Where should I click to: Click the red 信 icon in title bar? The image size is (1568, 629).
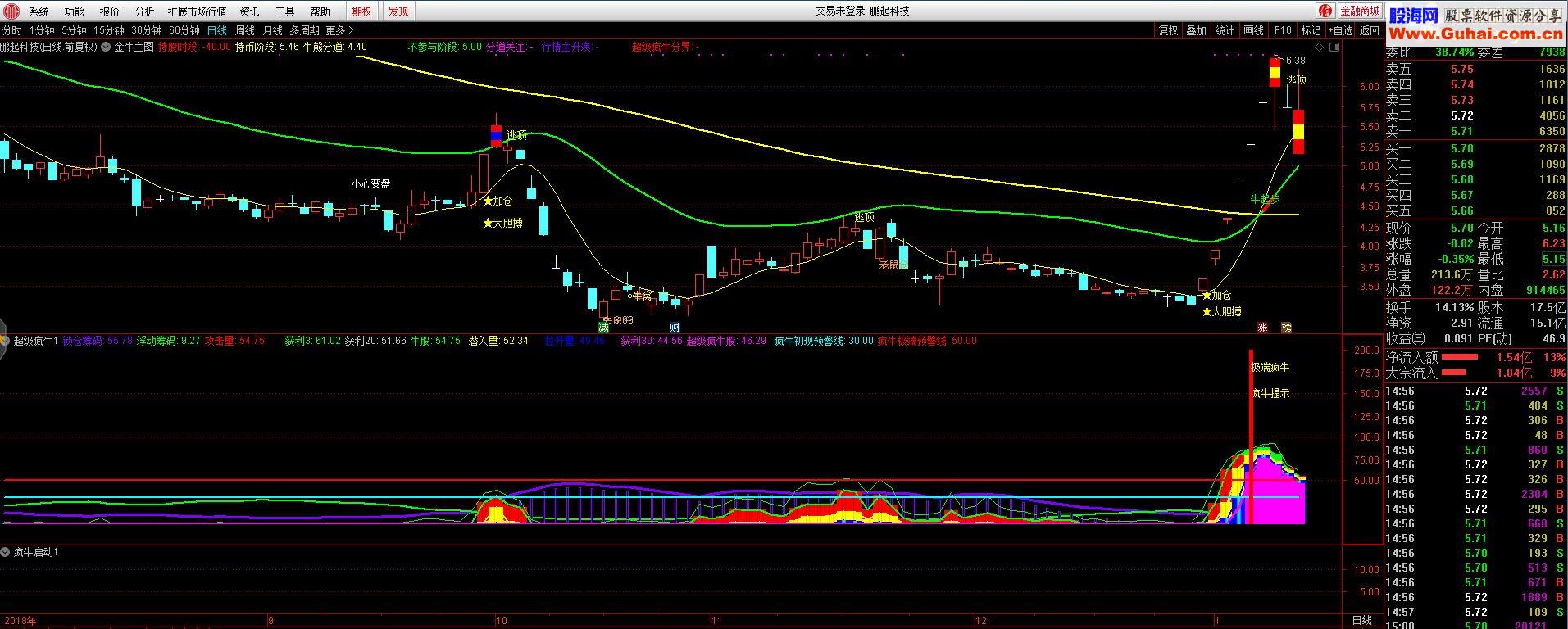pos(1327,11)
